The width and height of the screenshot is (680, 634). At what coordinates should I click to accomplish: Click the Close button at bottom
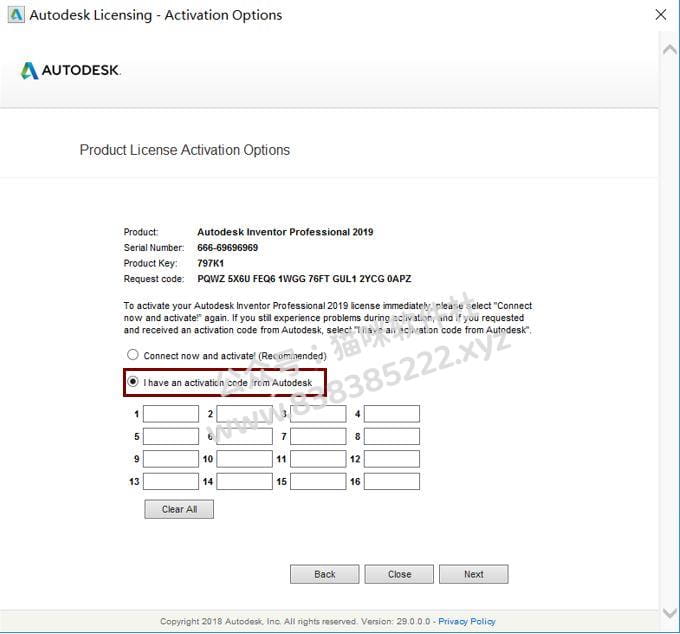(399, 574)
